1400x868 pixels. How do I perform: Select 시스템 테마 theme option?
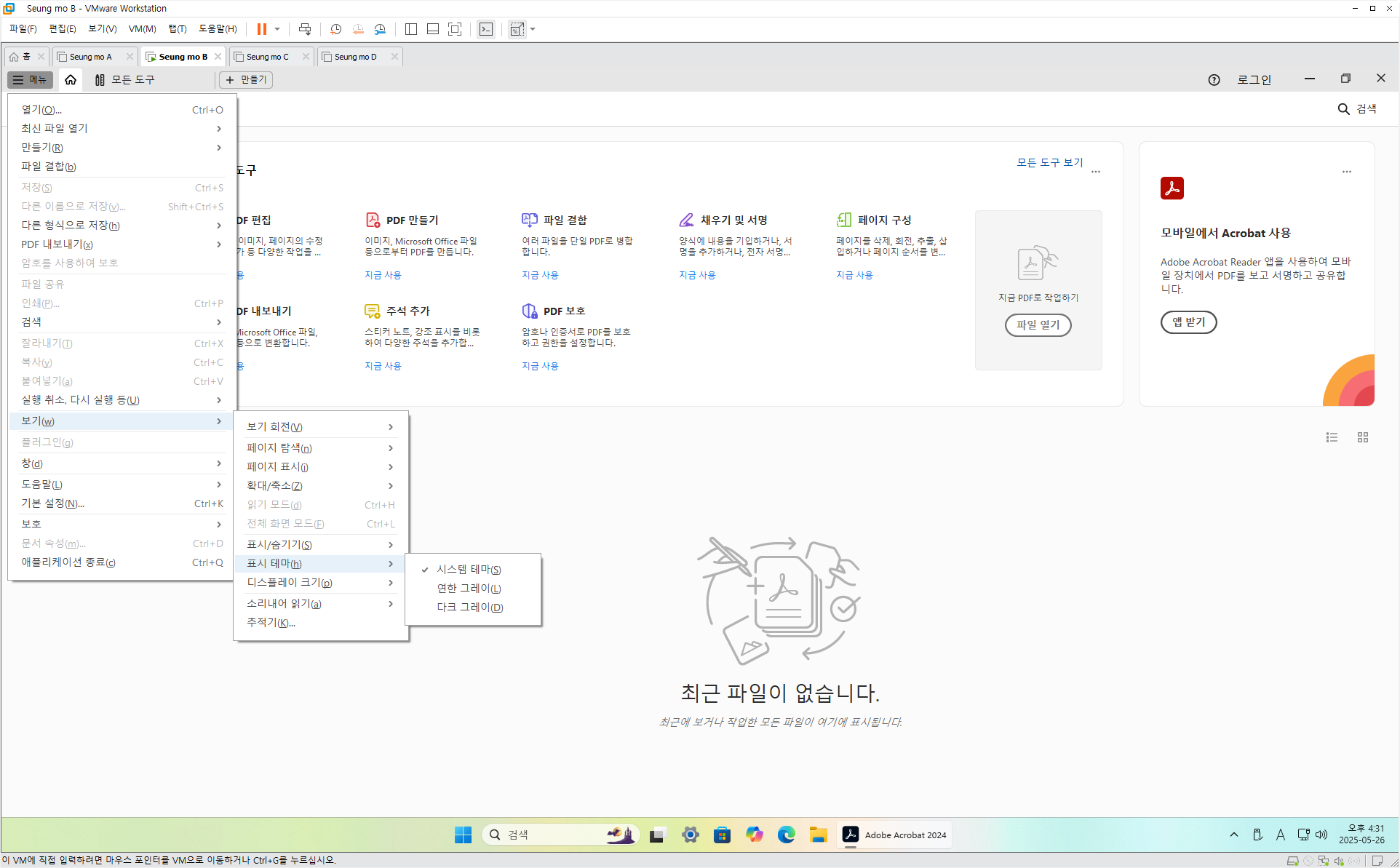pos(469,569)
